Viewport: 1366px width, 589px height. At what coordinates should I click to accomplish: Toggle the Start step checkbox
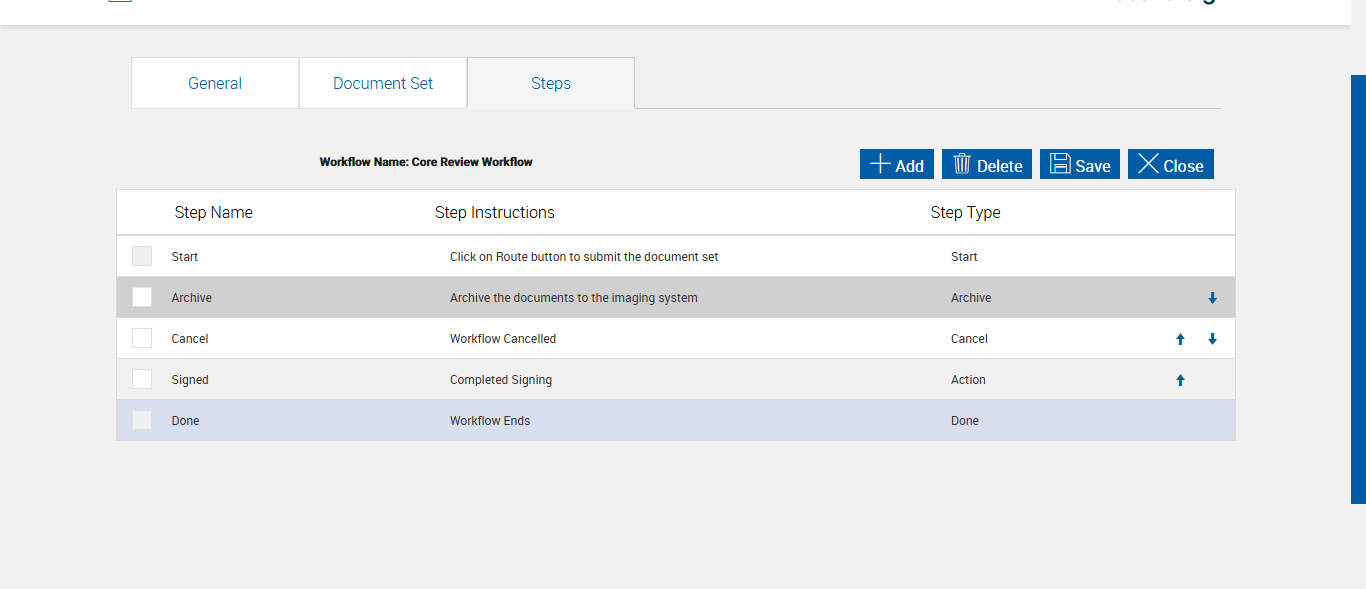142,256
